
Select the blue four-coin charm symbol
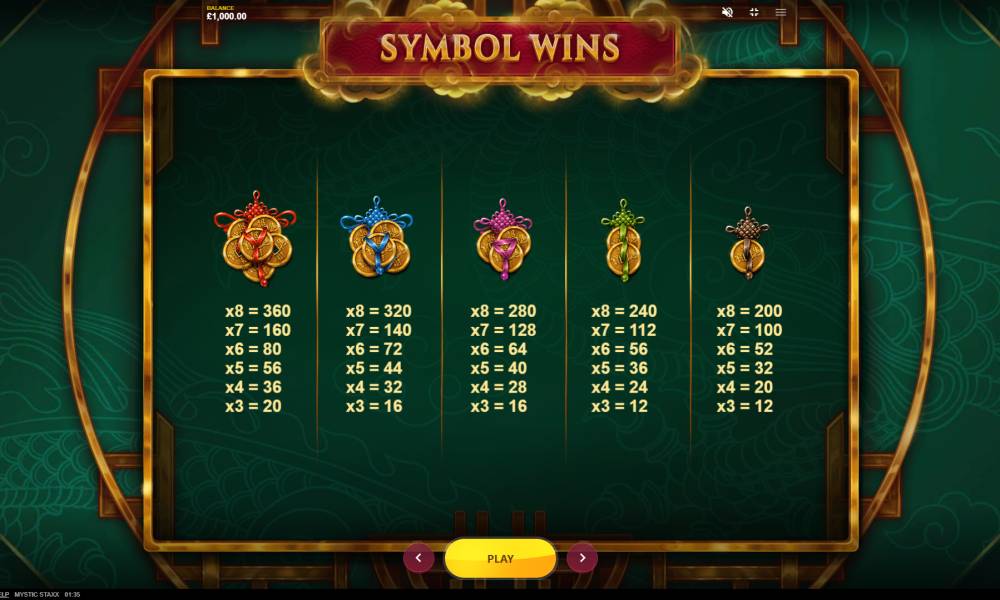tap(377, 236)
